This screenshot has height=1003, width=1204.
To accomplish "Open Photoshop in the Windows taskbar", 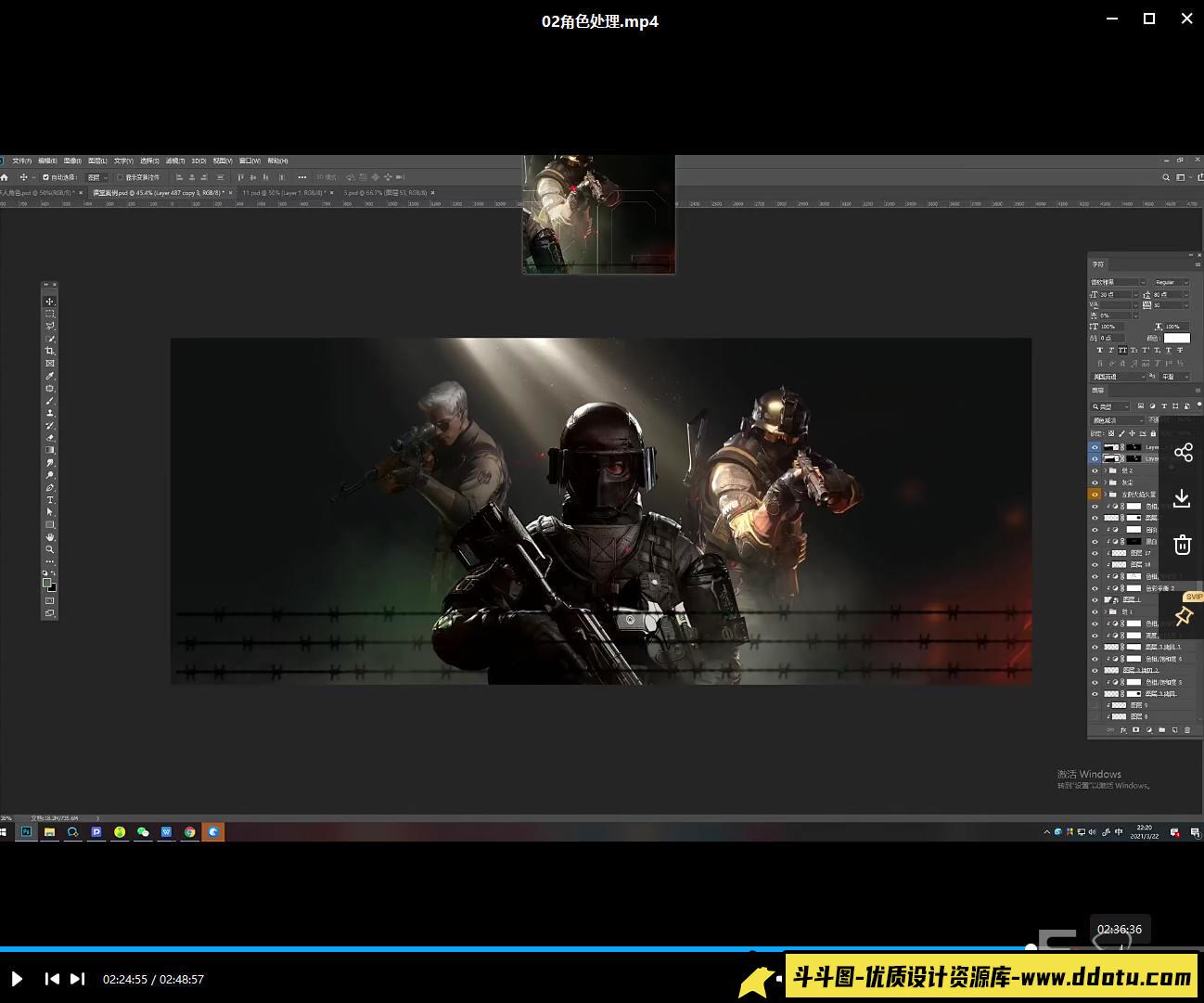I will pos(26,832).
